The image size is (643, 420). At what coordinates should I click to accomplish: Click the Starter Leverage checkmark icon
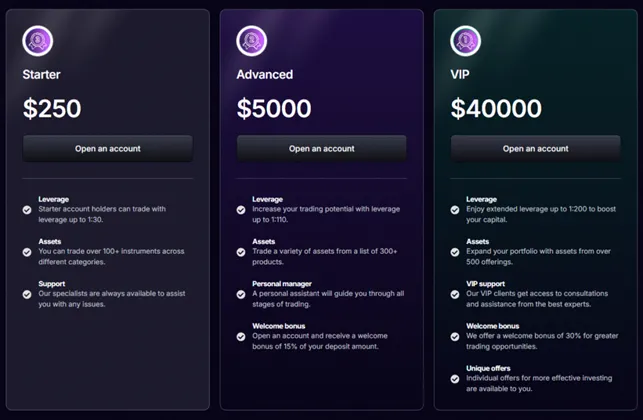click(27, 210)
